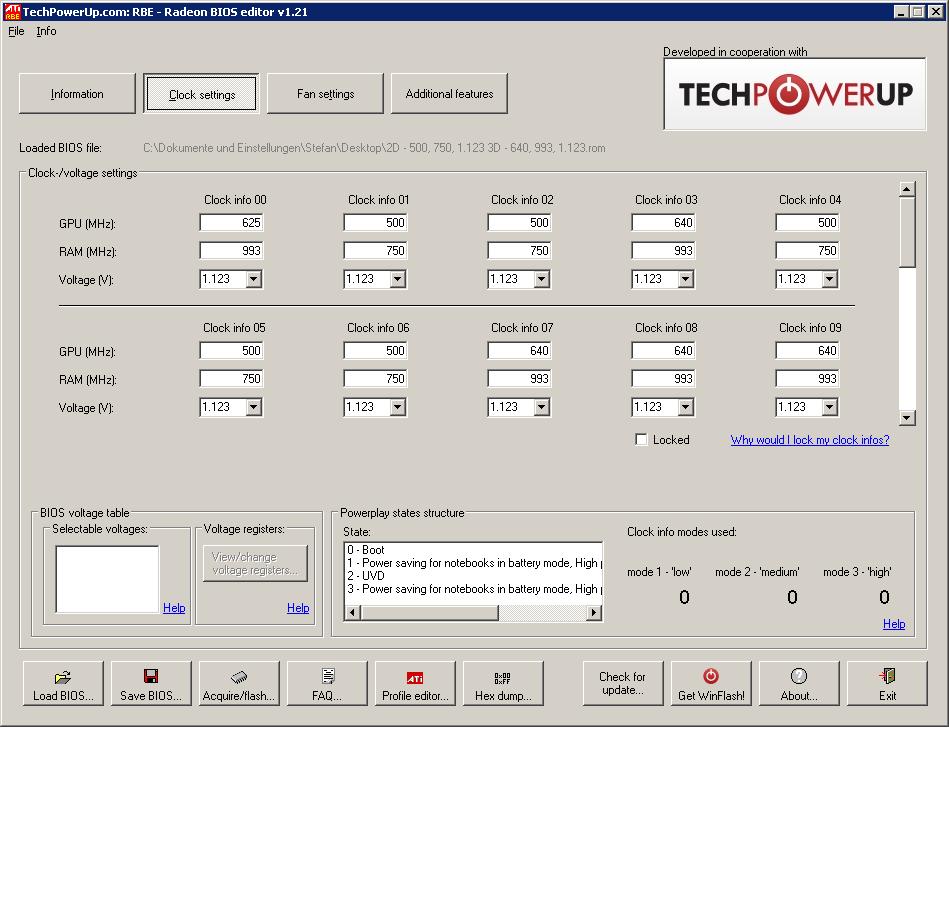Toggle the Locked checkbox
949x897 pixels.
(x=641, y=439)
